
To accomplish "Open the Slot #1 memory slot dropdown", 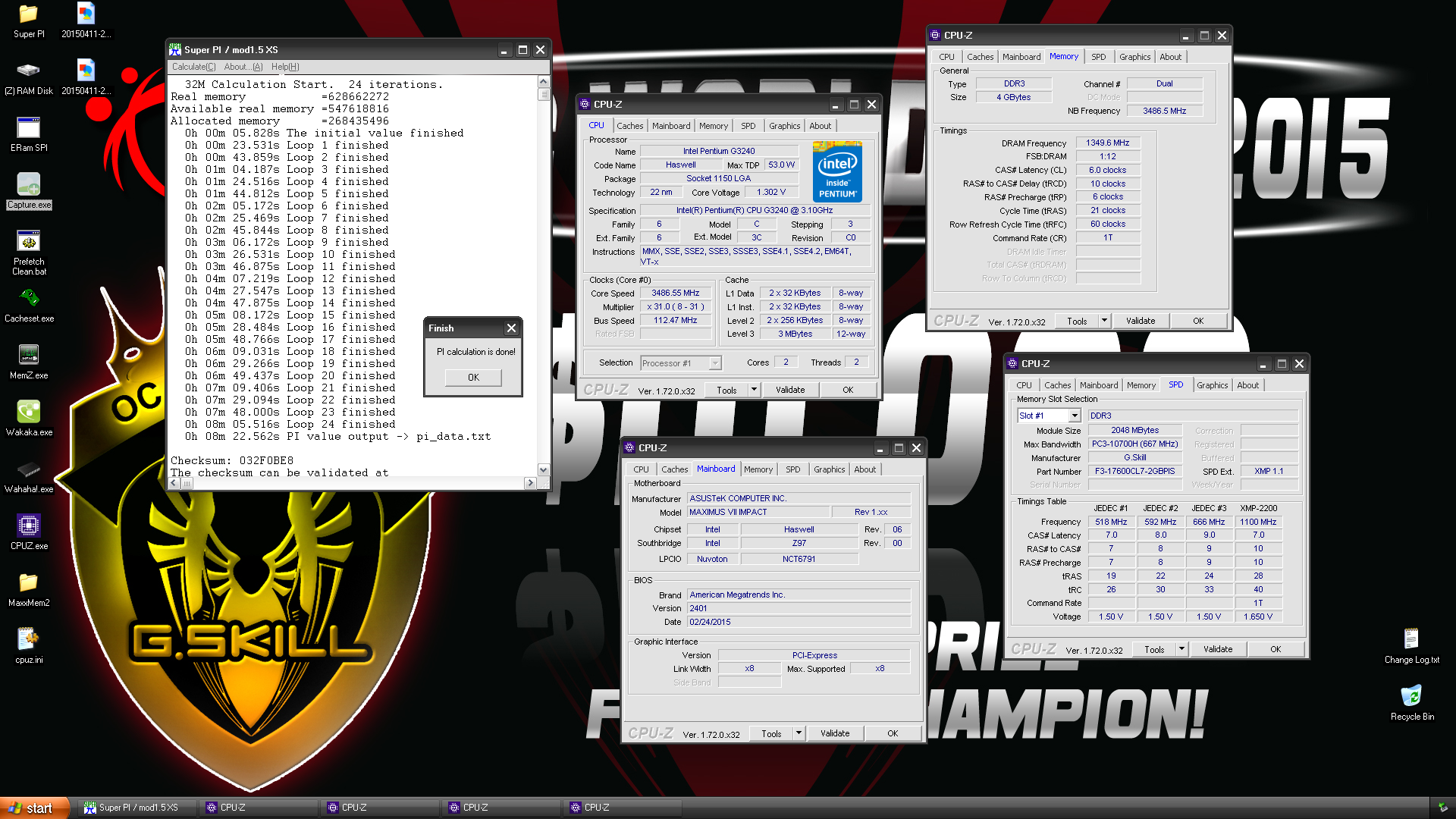I will (1075, 416).
